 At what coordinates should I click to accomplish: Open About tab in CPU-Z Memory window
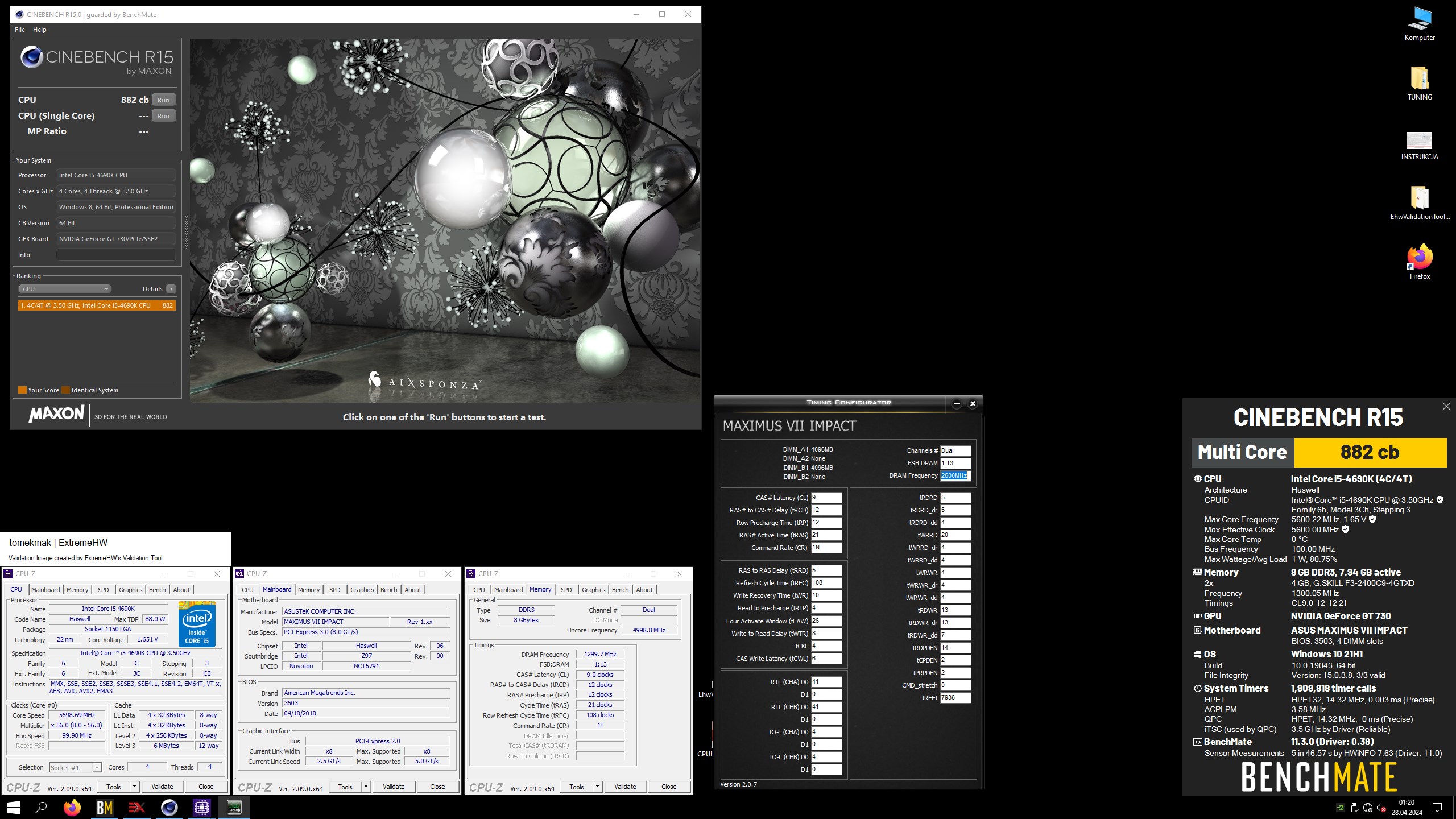(x=644, y=590)
